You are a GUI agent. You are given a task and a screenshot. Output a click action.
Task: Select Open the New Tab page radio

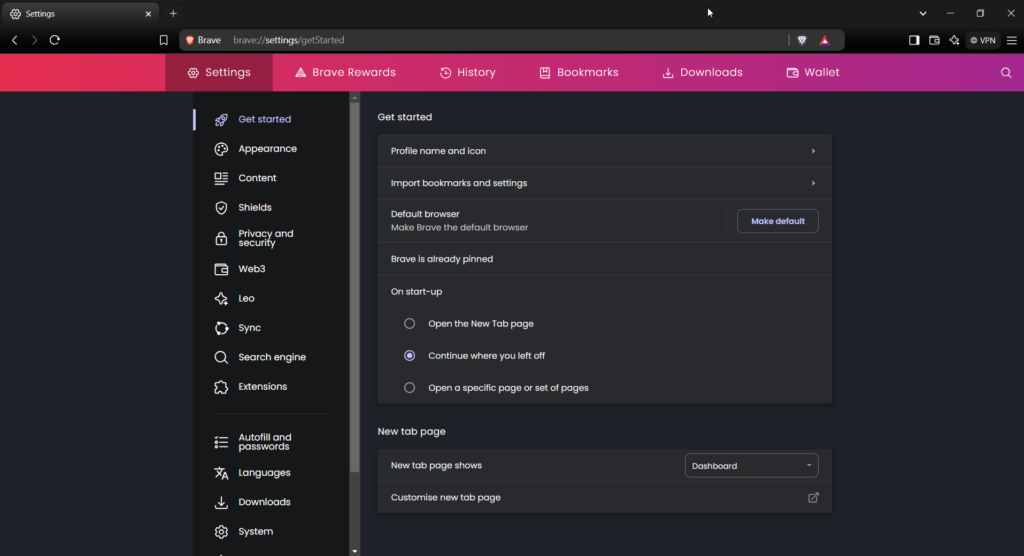coord(409,323)
